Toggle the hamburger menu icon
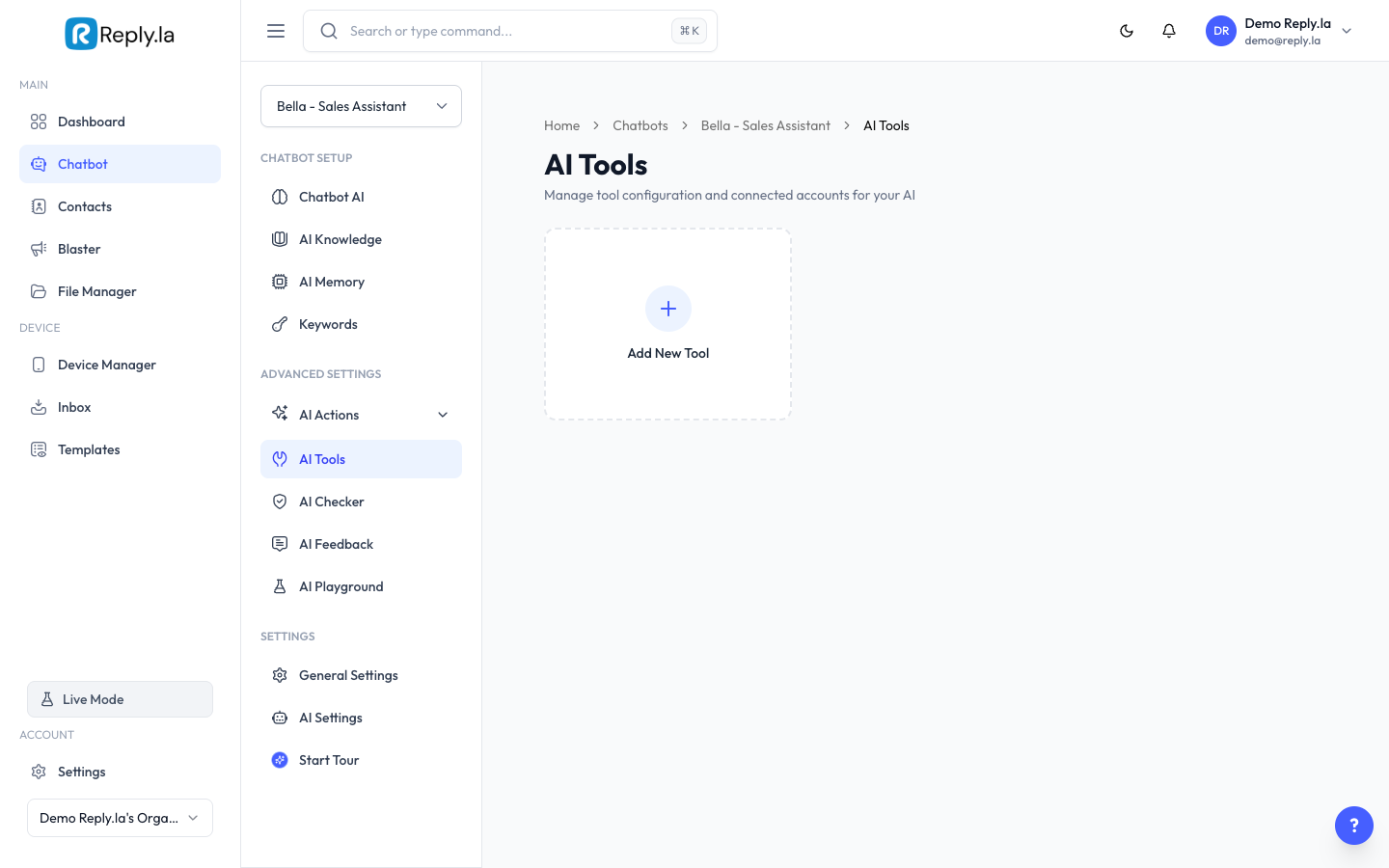The image size is (1389, 868). tap(276, 31)
